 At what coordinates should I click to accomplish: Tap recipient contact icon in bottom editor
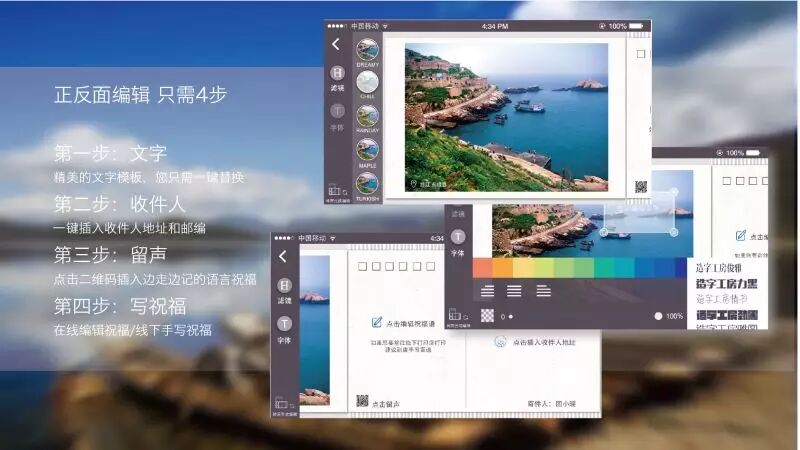(500, 341)
